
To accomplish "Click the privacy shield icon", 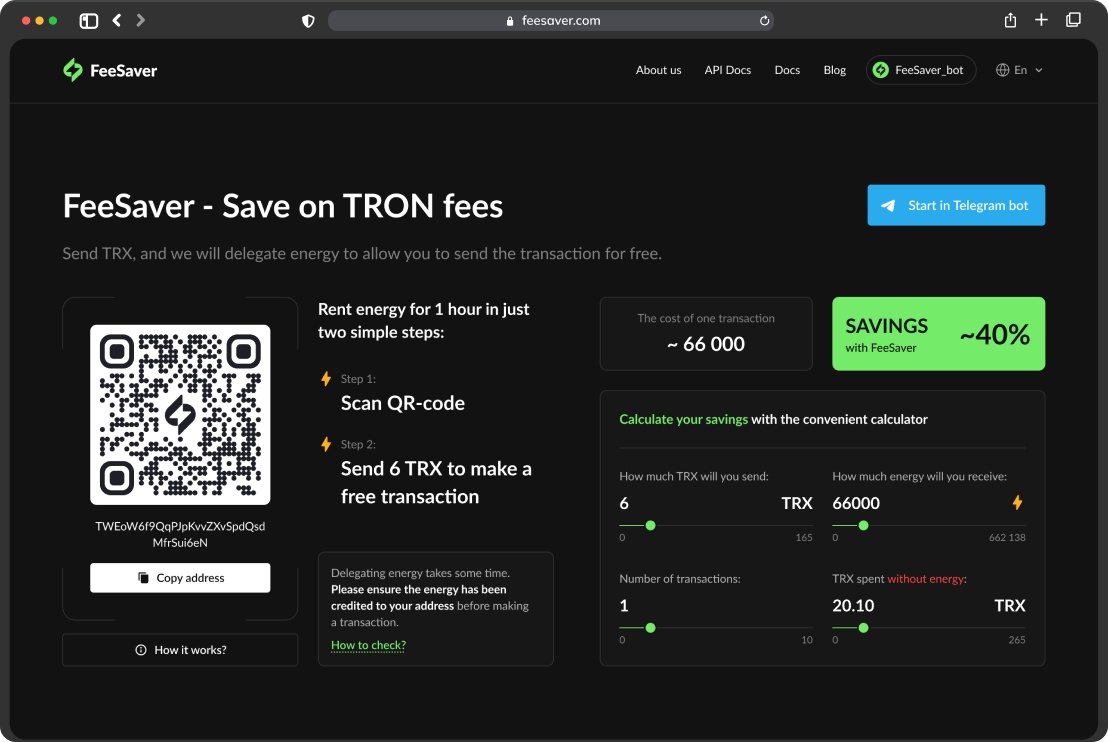I will (x=308, y=20).
